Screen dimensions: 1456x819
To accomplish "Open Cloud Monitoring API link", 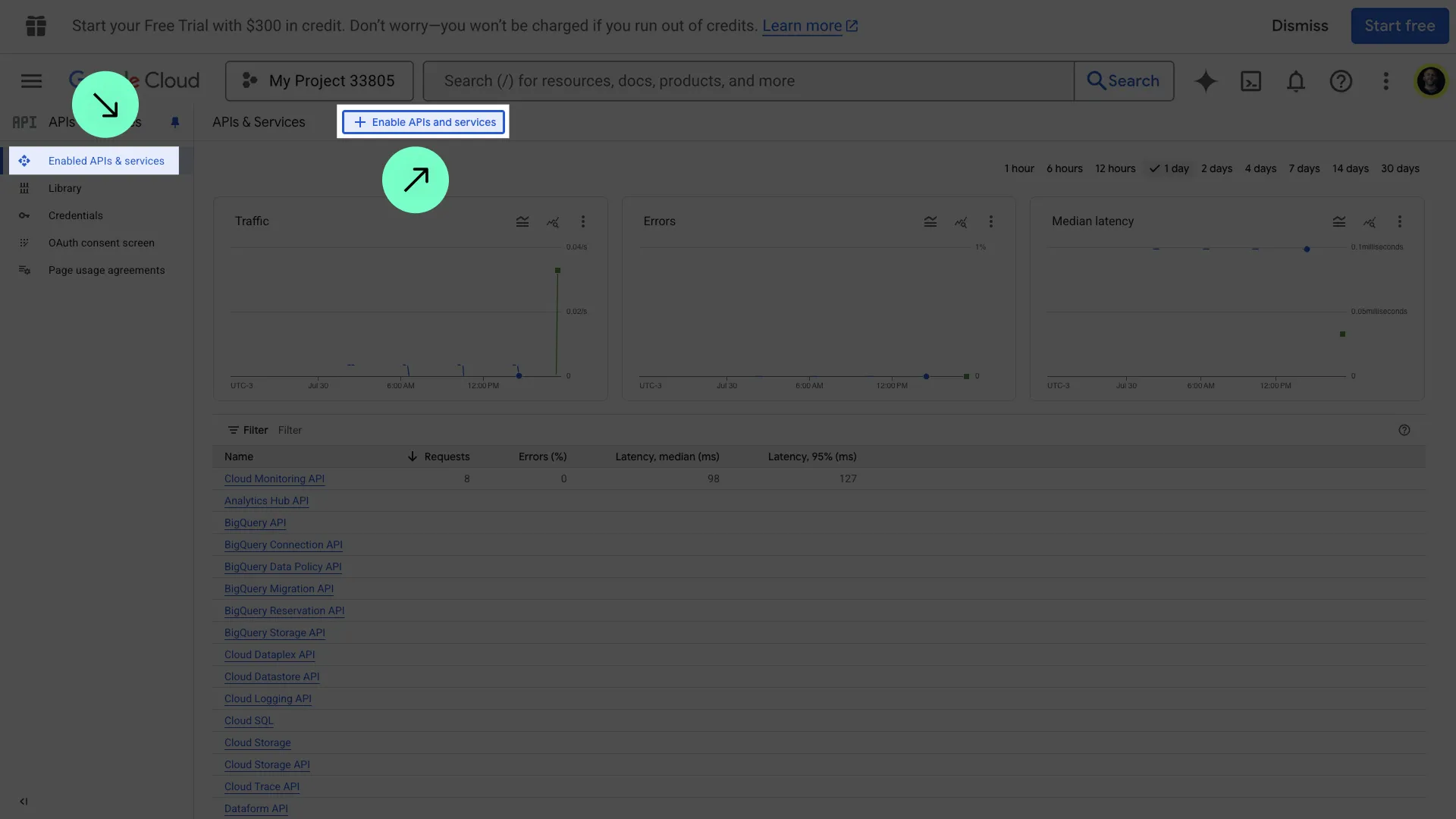I will [x=274, y=479].
